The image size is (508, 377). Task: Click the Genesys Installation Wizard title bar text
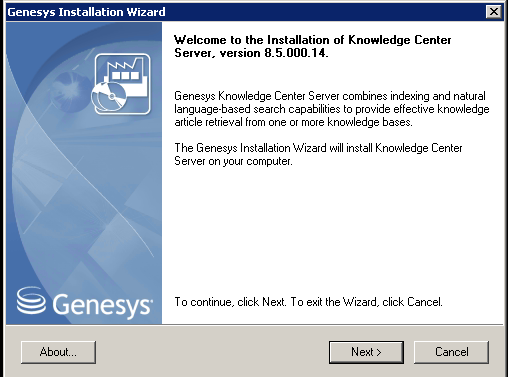coord(86,12)
